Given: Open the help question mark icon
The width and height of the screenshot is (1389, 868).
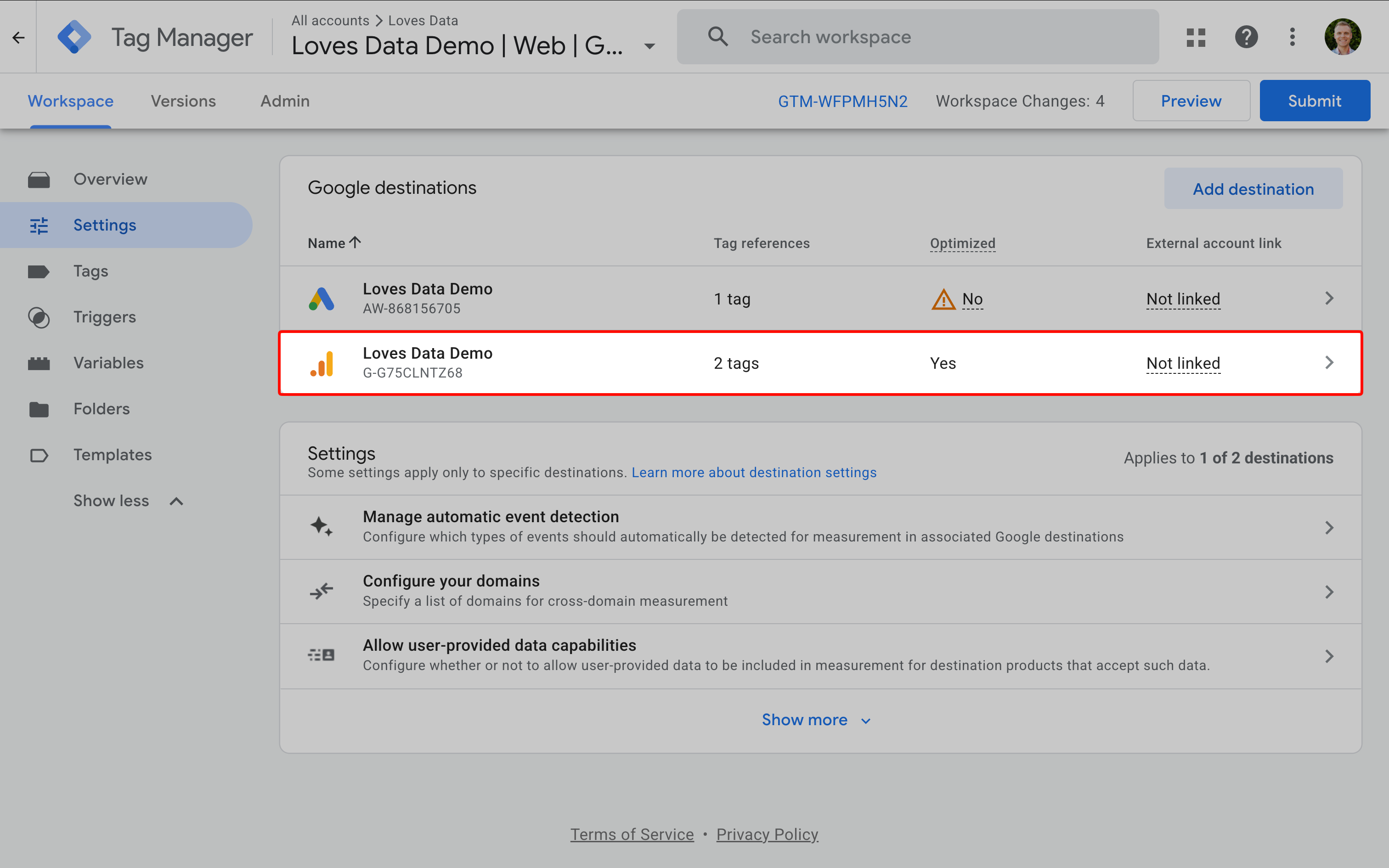Looking at the screenshot, I should [1246, 37].
